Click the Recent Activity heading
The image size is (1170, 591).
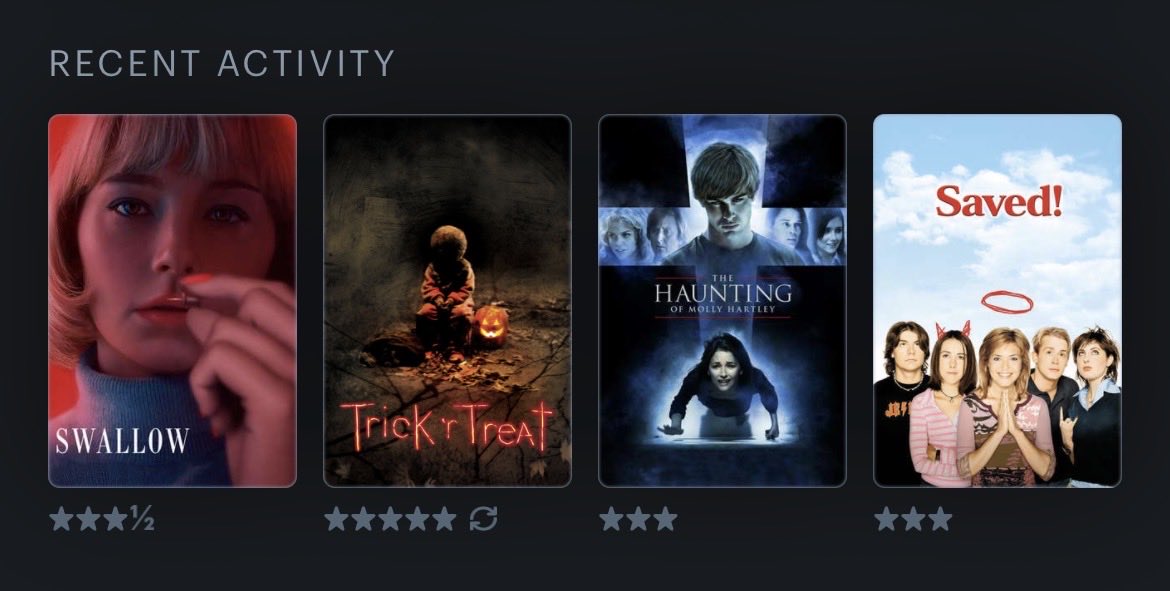[222, 63]
